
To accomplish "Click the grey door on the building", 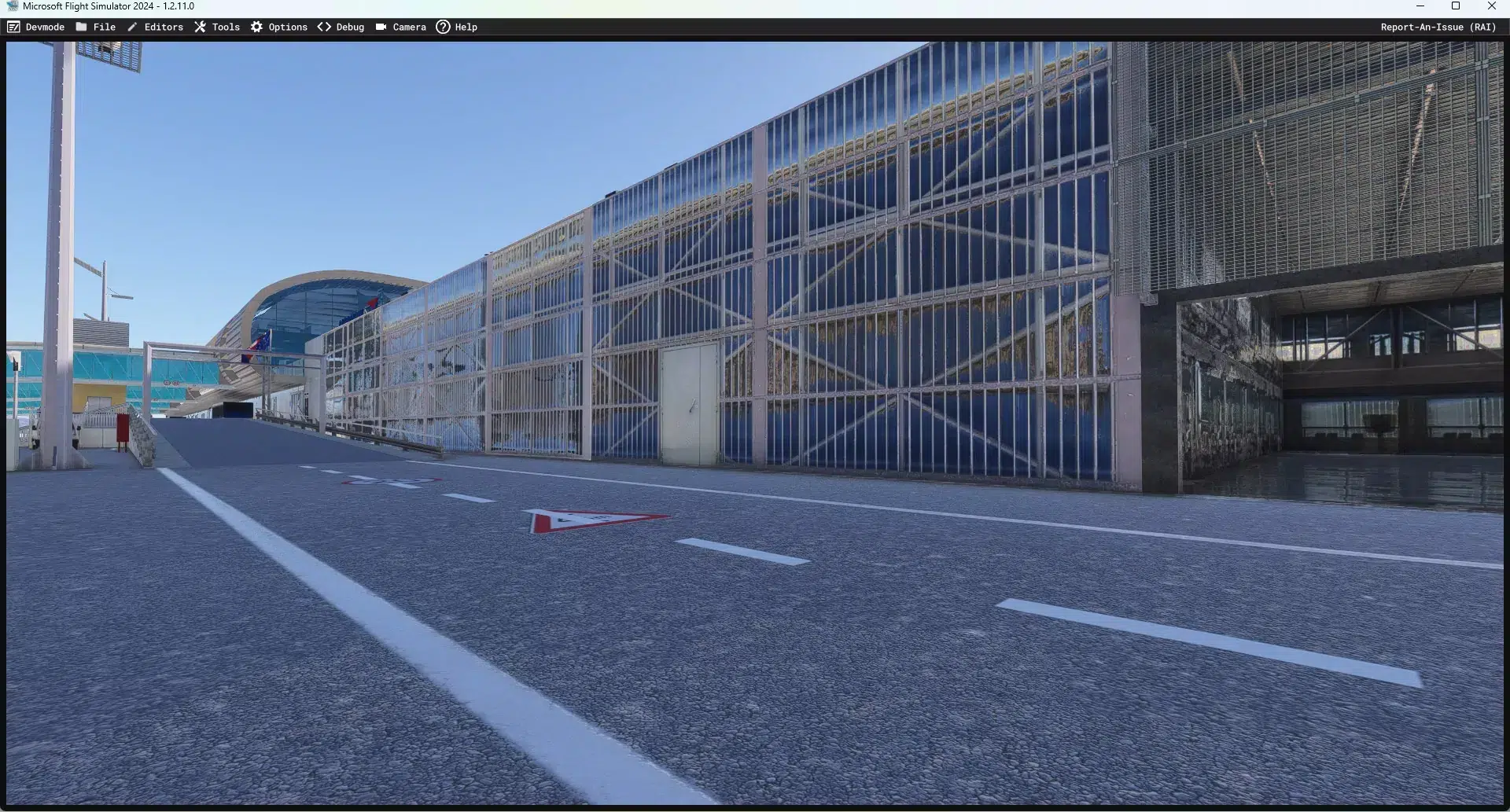I will tap(689, 403).
